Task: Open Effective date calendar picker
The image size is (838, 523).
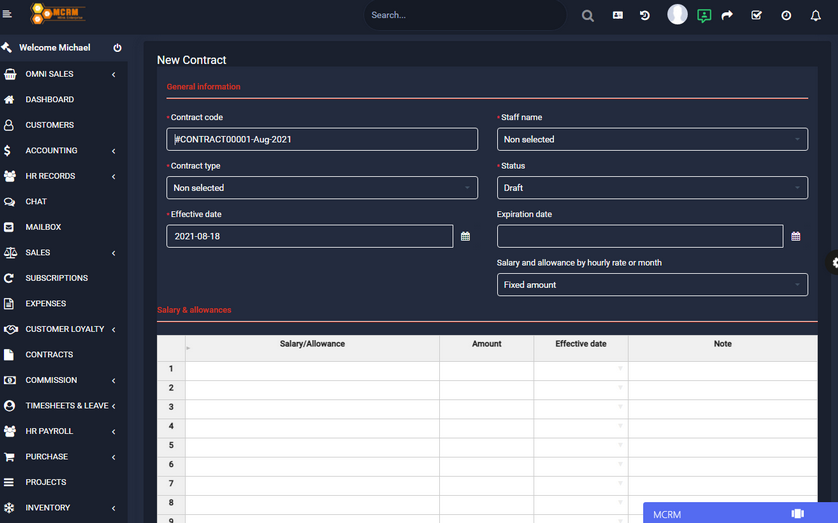Action: pyautogui.click(x=465, y=236)
